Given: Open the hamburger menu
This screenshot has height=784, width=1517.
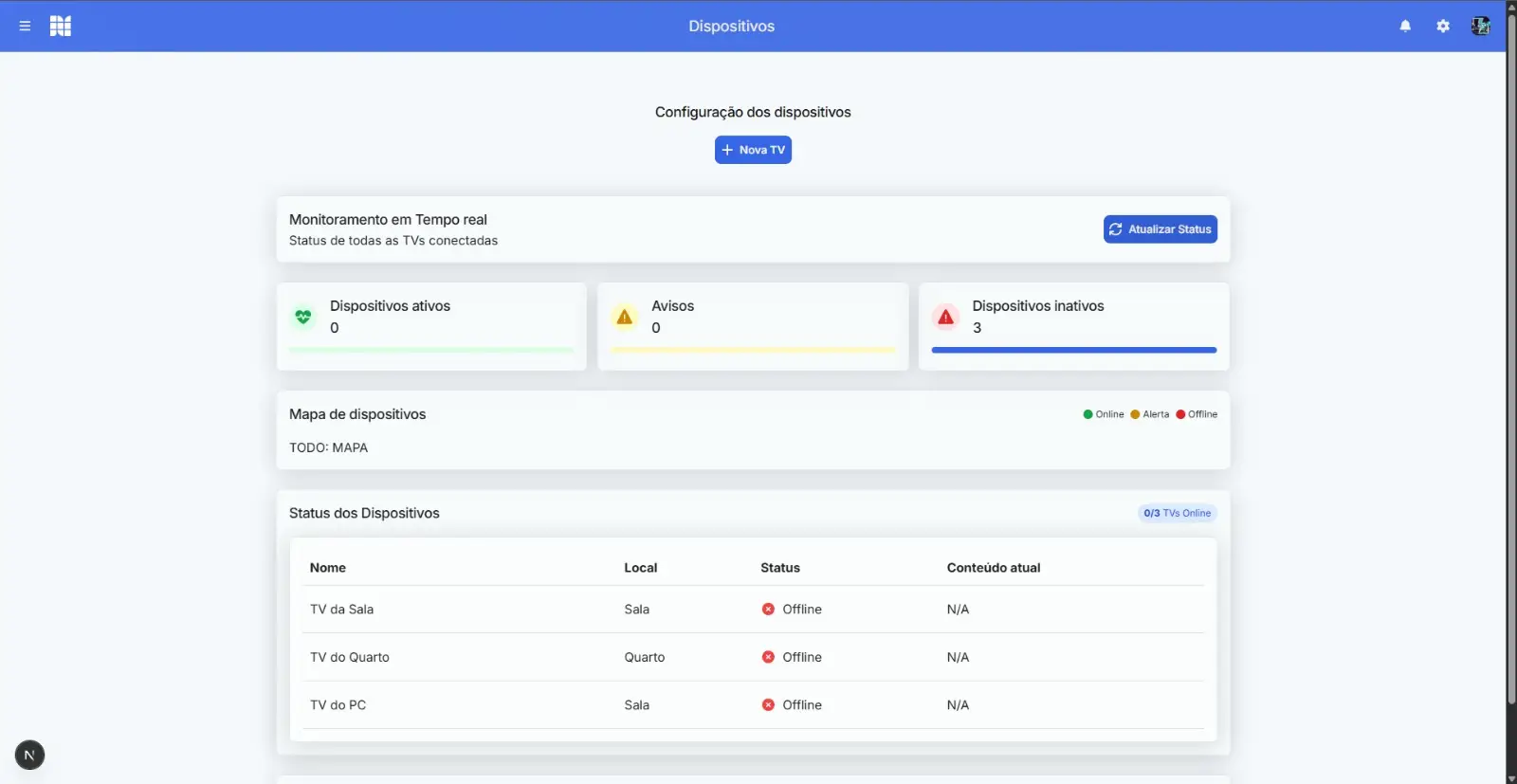Looking at the screenshot, I should [25, 27].
